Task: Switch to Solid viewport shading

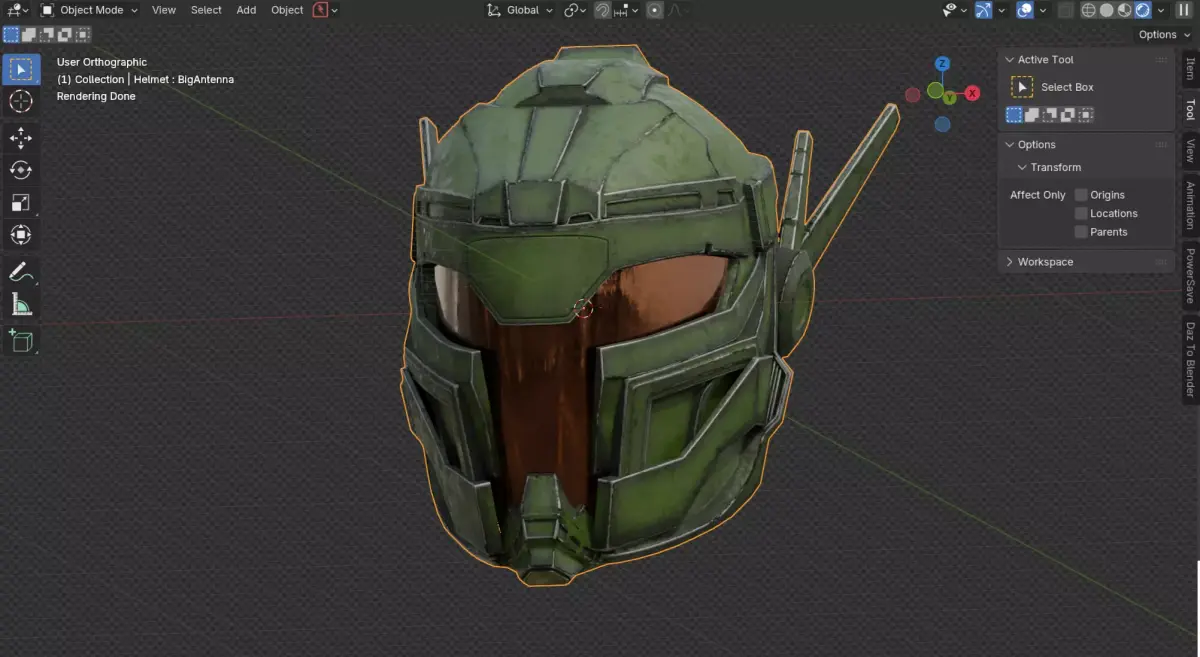Action: click(1106, 10)
